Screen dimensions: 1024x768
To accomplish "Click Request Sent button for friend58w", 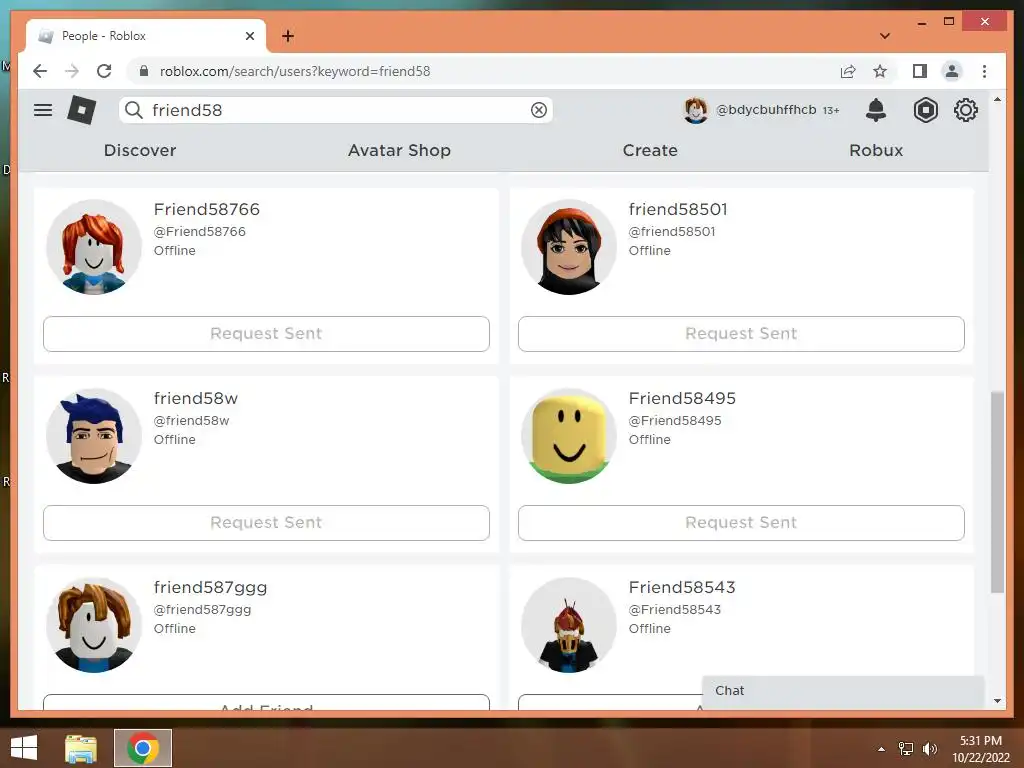I will (x=266, y=522).
